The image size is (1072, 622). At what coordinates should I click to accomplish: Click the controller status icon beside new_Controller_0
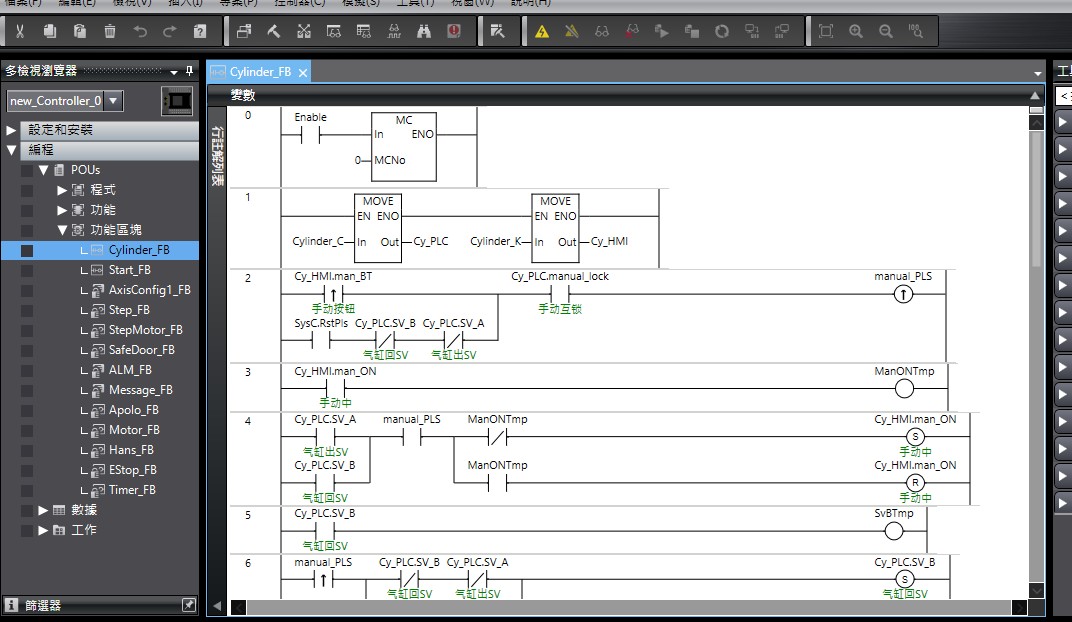[x=177, y=101]
